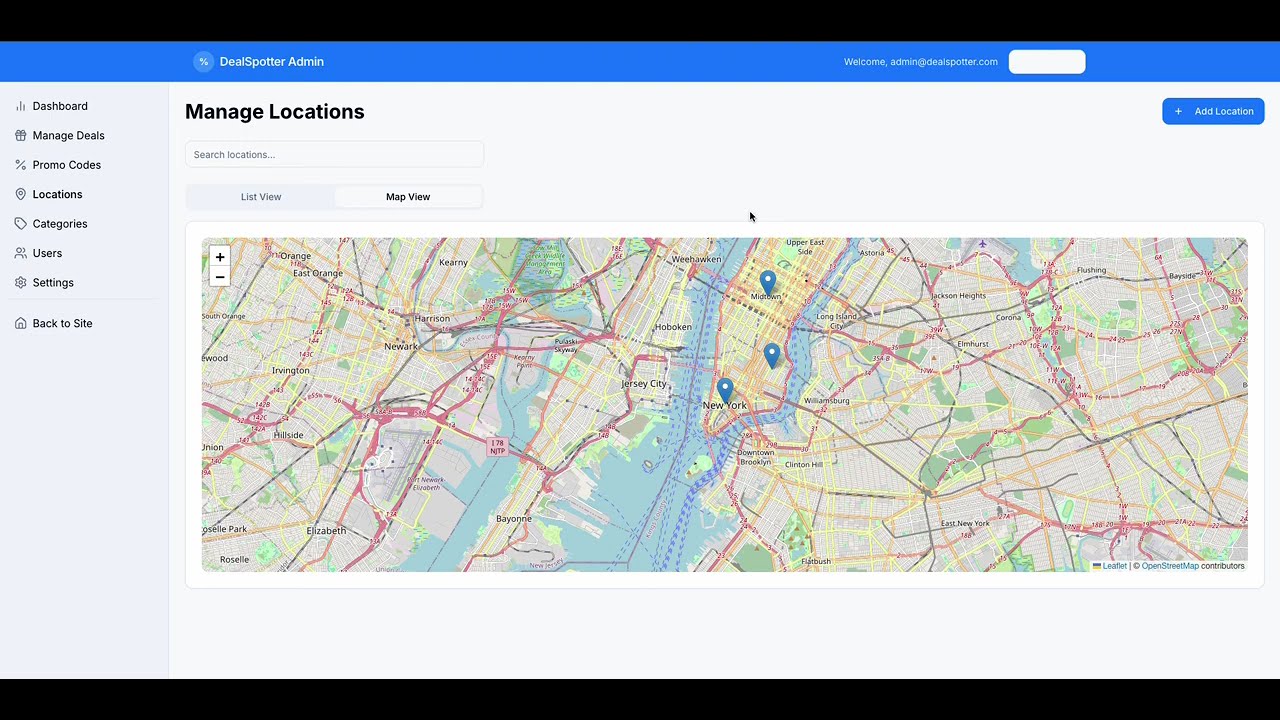Switch to the List View tab
Screen dimensions: 1280x720
(261, 197)
